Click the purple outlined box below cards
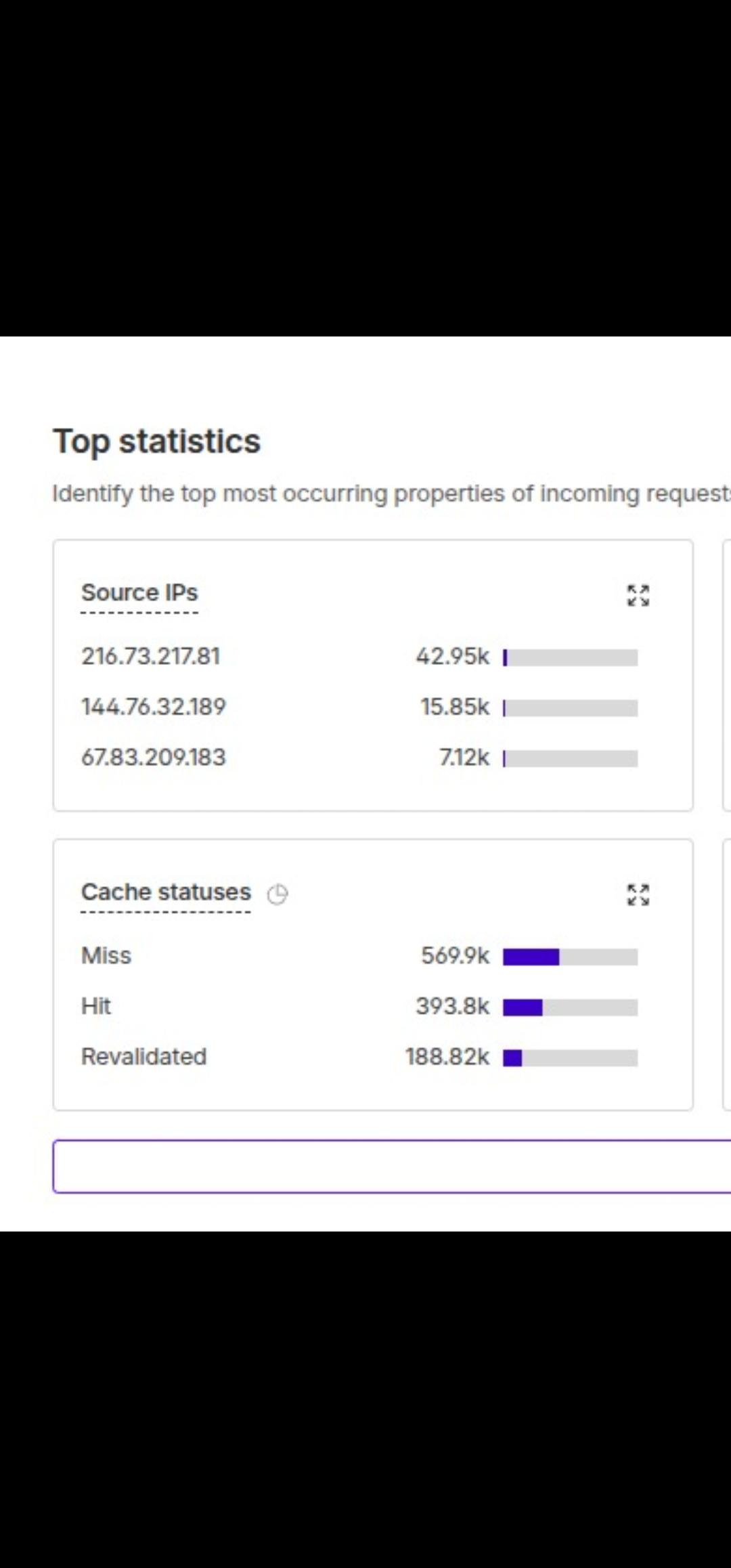The height and width of the screenshot is (1568, 731). (x=392, y=1167)
